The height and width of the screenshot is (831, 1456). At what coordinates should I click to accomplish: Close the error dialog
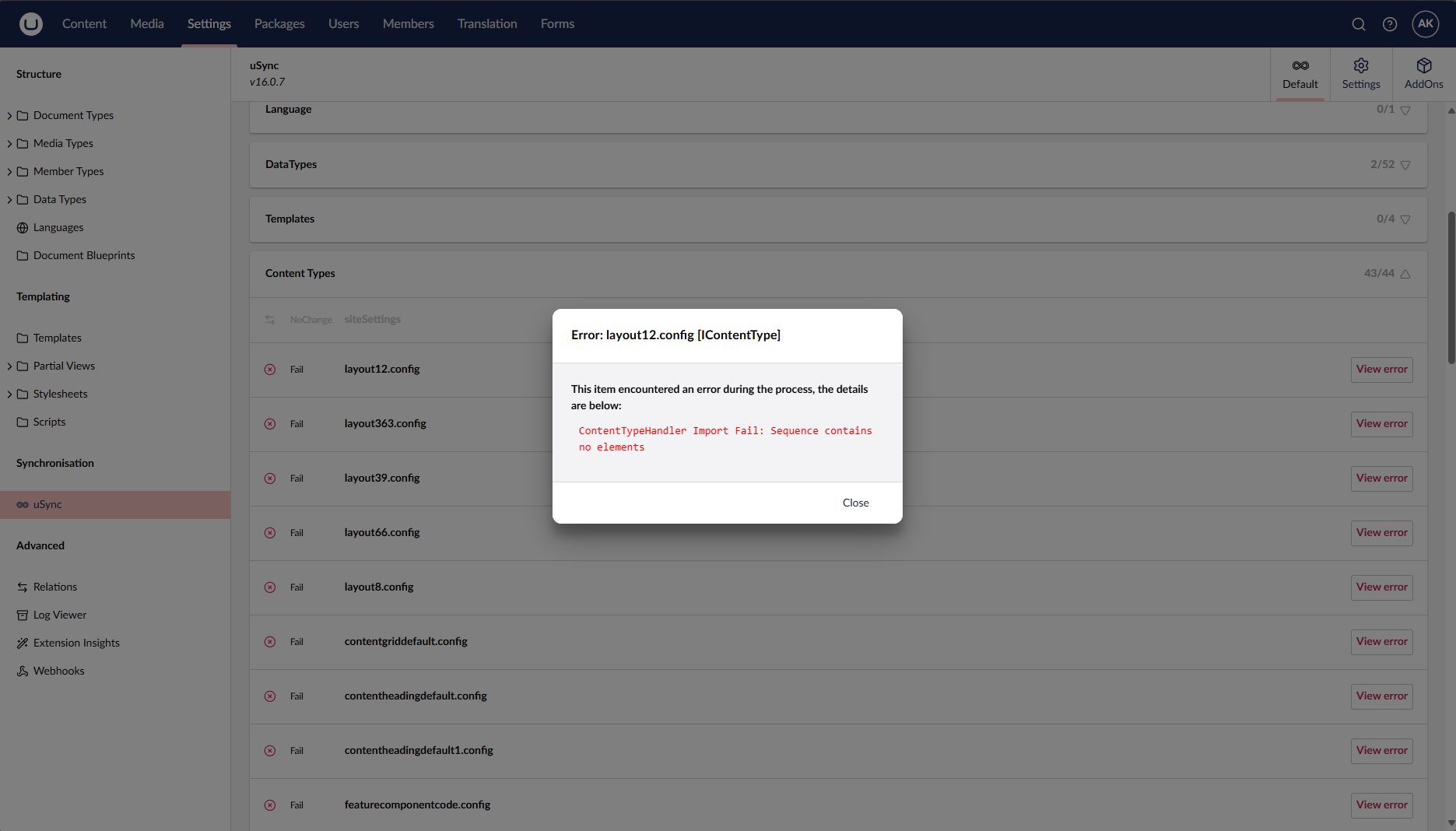855,503
